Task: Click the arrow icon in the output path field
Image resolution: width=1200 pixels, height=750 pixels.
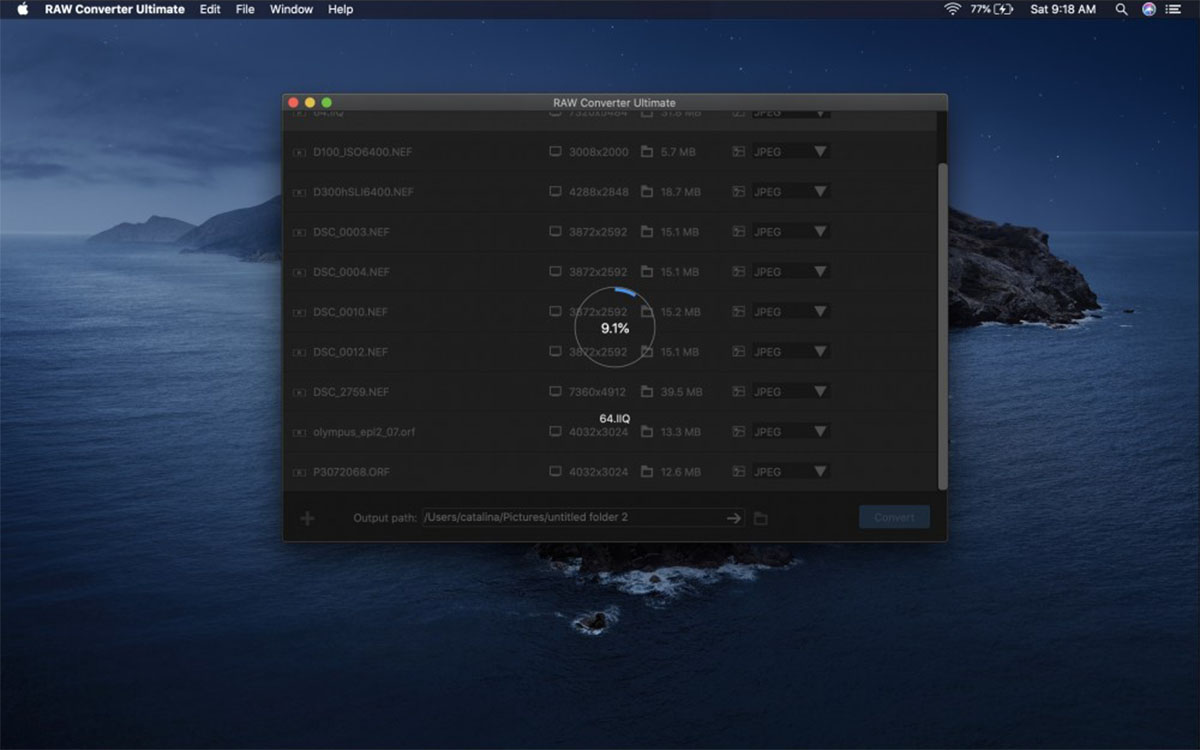Action: [734, 518]
